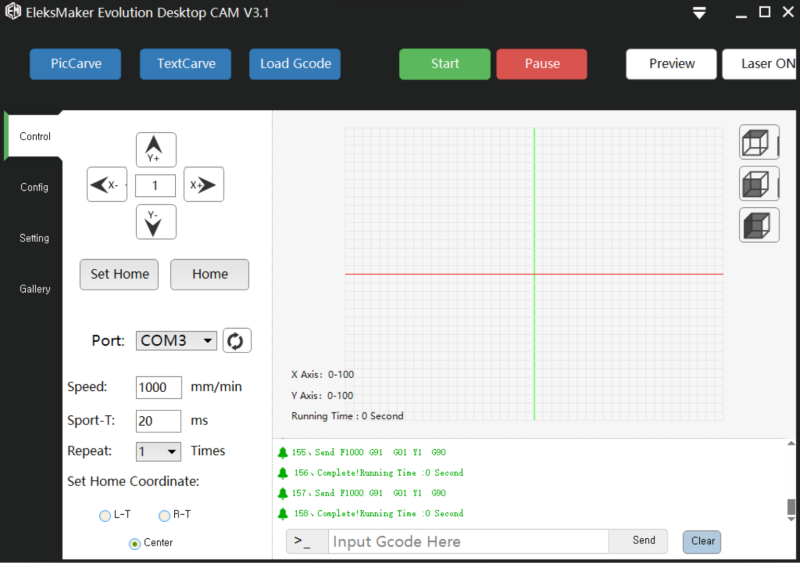Click the Running Time : 0 Second label
The image size is (800, 563).
pos(347,416)
